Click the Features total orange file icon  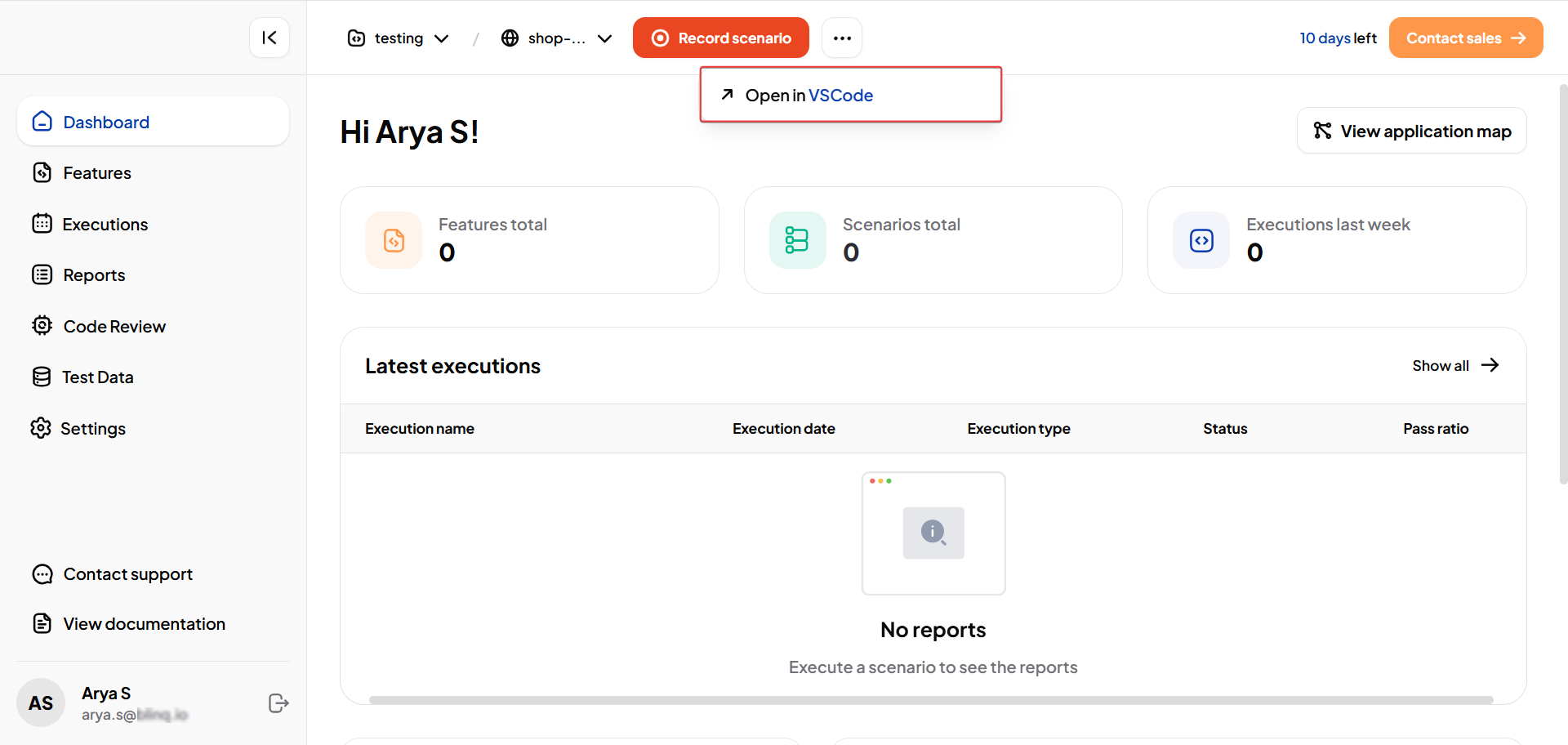pyautogui.click(x=394, y=240)
